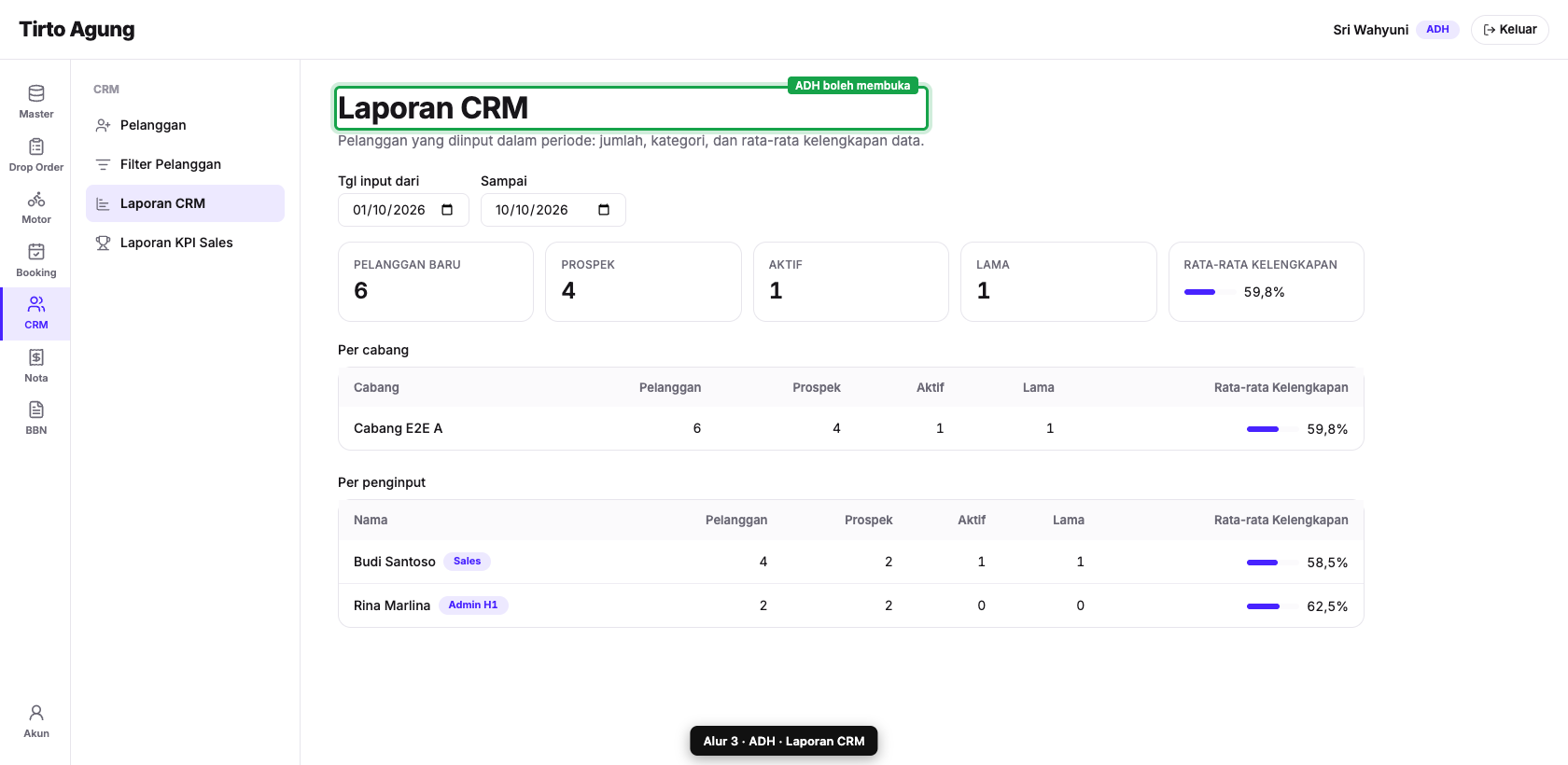Select the CRM people icon
The height and width of the screenshot is (765, 1568).
35,304
